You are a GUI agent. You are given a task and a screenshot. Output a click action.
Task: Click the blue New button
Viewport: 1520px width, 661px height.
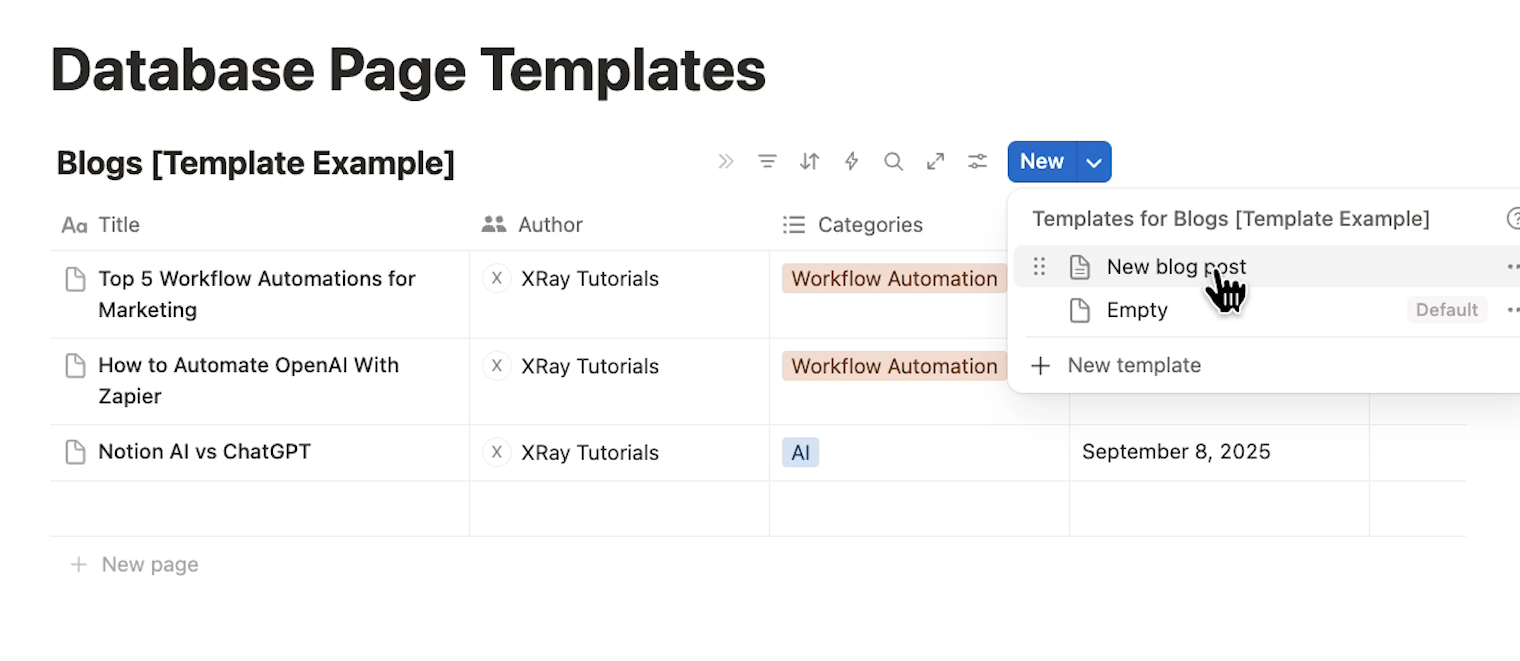[x=1041, y=161]
